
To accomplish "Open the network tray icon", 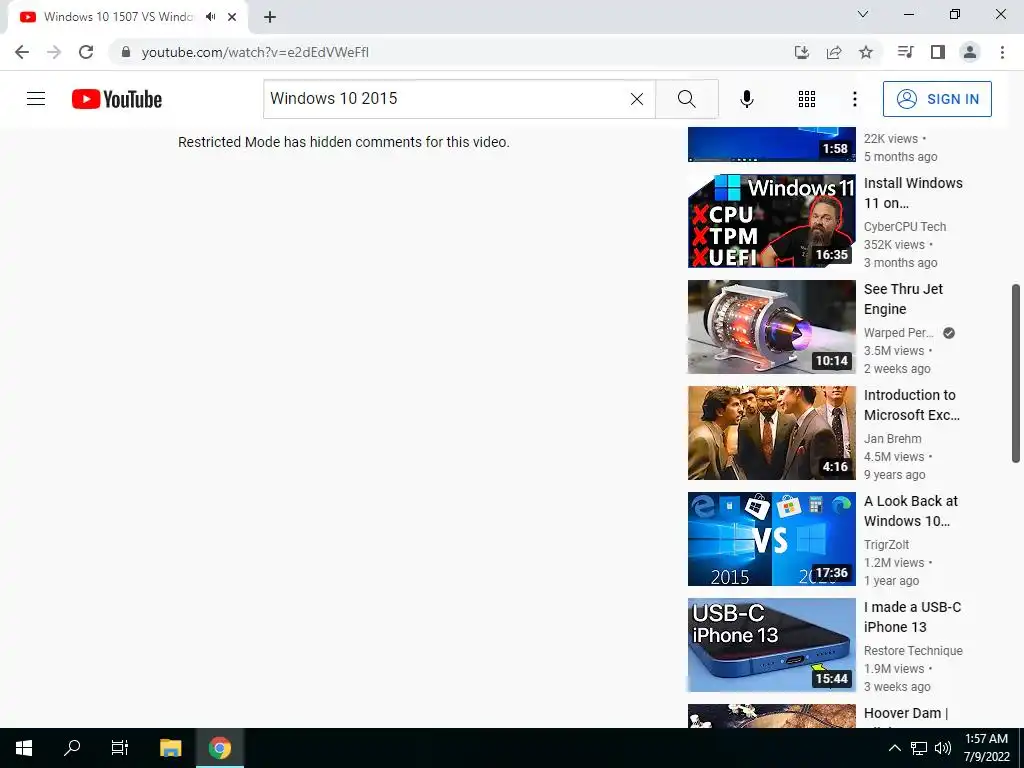I will pos(919,748).
